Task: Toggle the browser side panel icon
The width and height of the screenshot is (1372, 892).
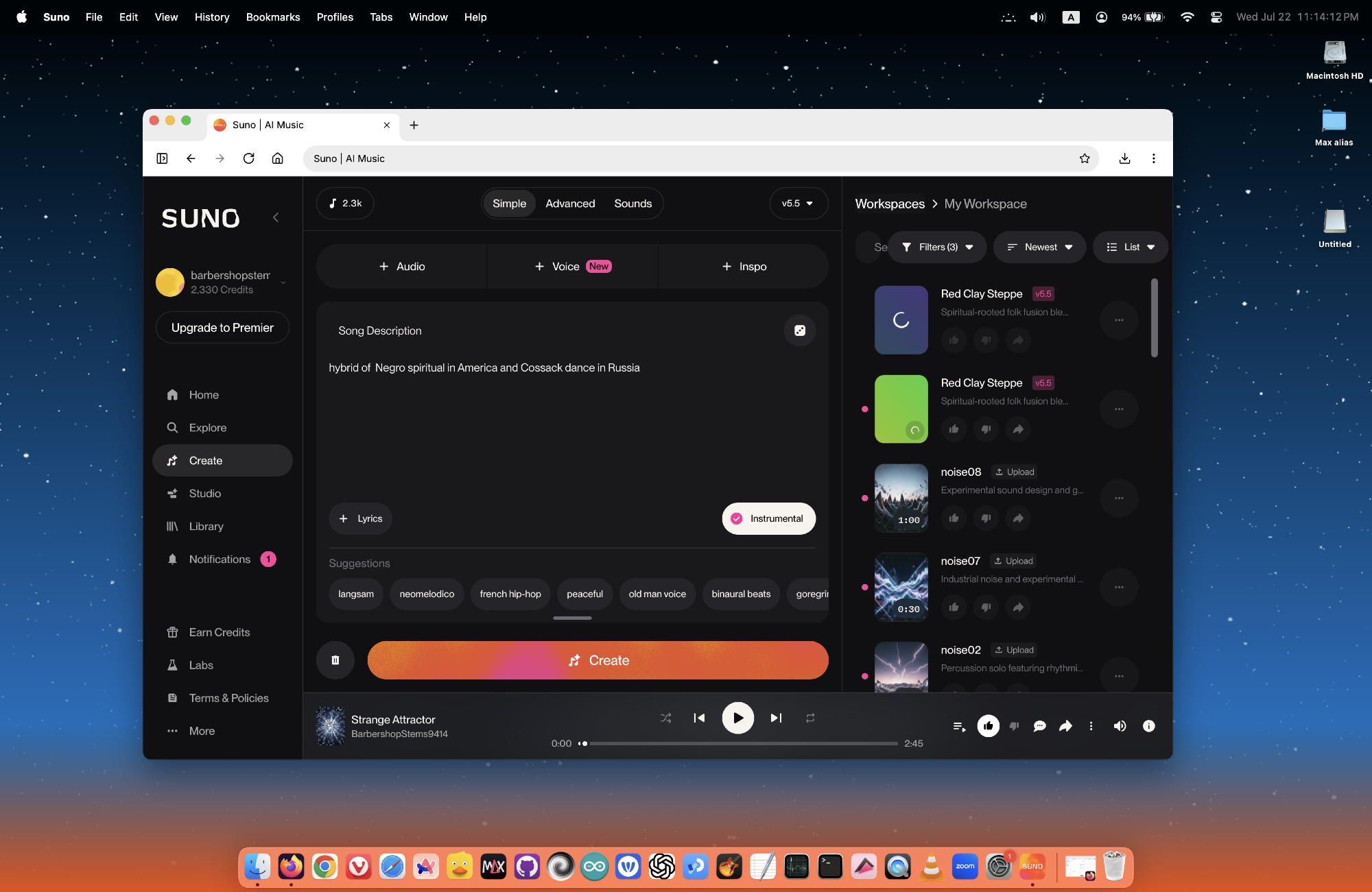Action: 162,158
